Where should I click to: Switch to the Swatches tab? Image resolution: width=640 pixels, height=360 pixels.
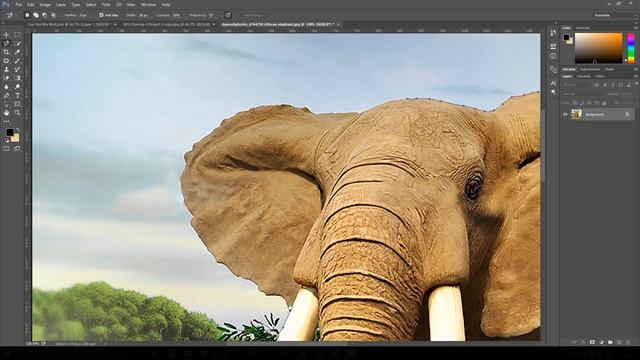pos(582,28)
